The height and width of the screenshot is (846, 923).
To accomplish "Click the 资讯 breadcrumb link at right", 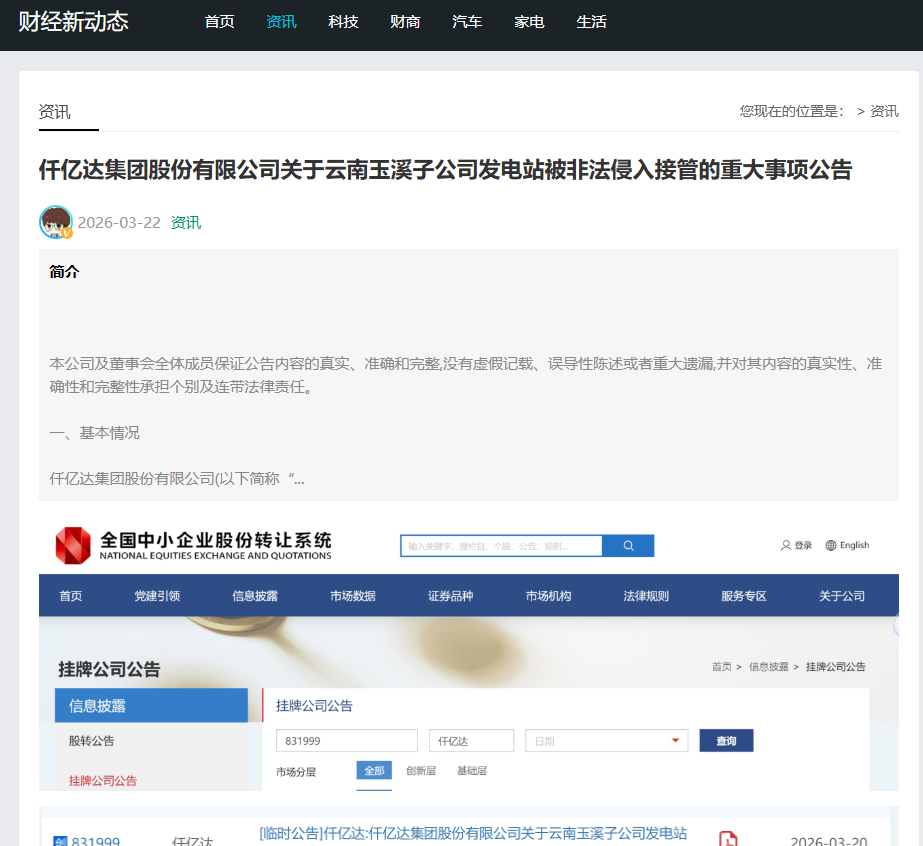I will [884, 111].
